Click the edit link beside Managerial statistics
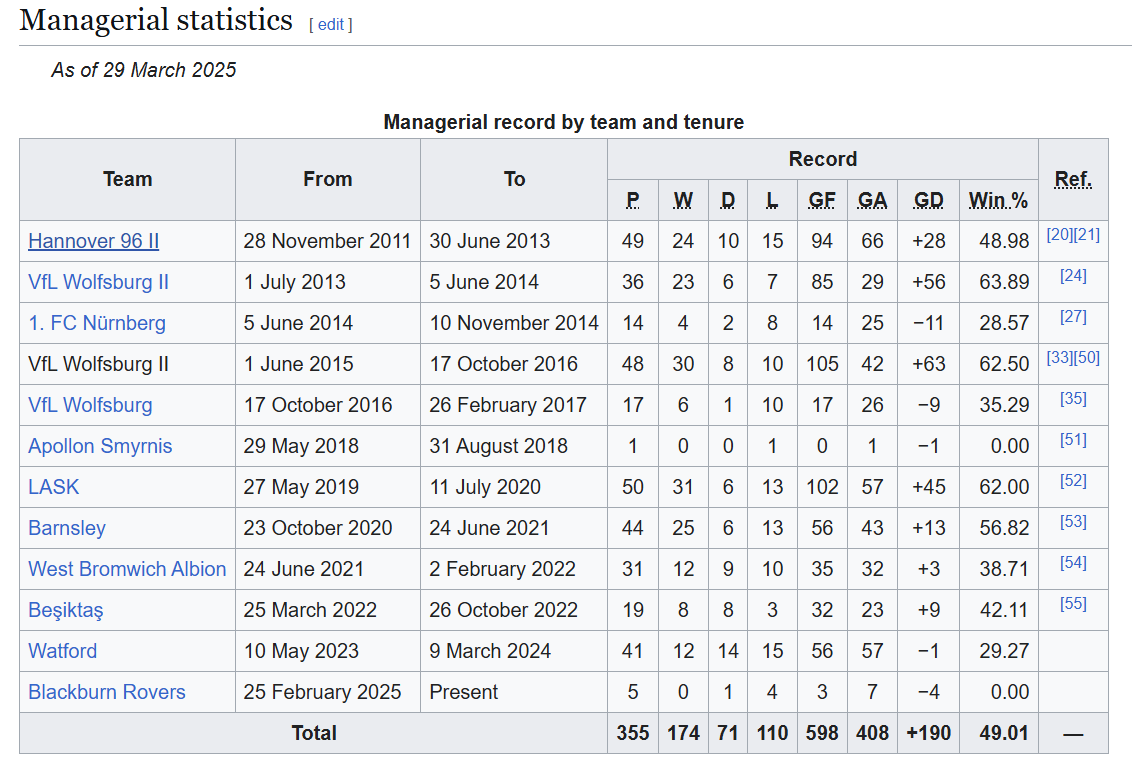Viewport: 1132px width, 768px height. [331, 25]
